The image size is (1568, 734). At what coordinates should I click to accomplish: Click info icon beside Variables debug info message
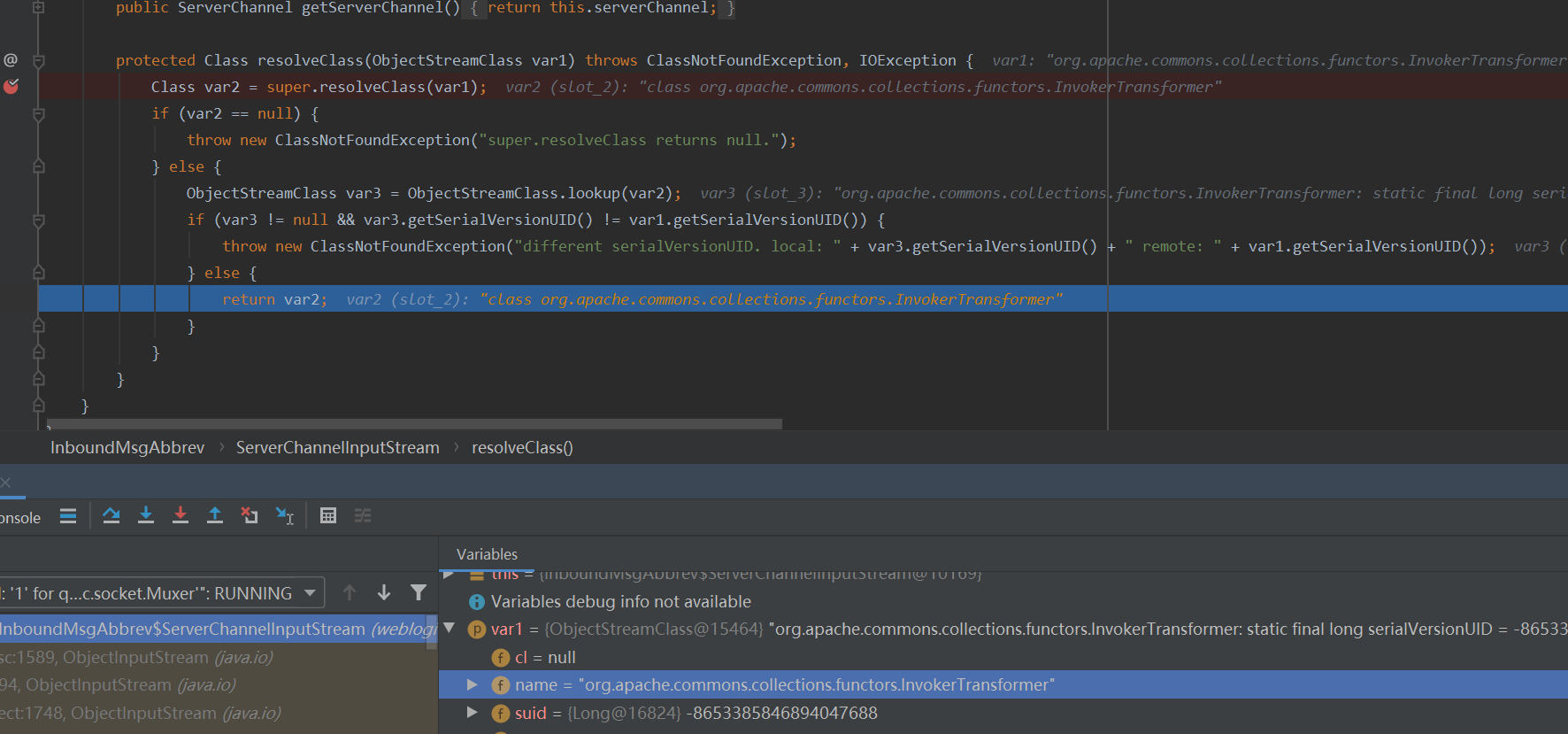pos(477,602)
